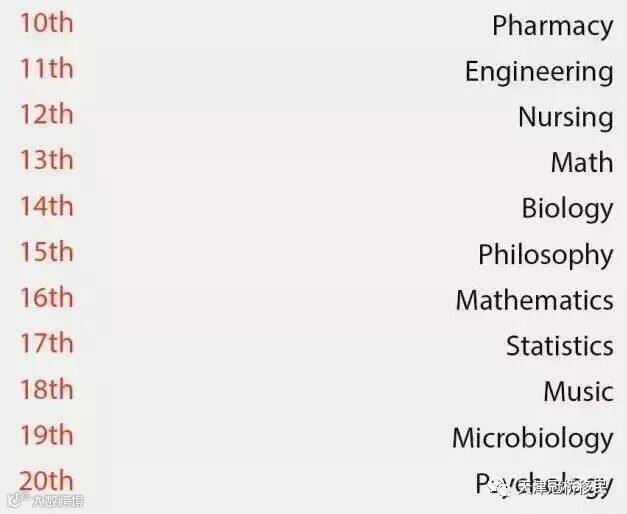Click the 10th rank number
The image size is (627, 514).
(46, 23)
